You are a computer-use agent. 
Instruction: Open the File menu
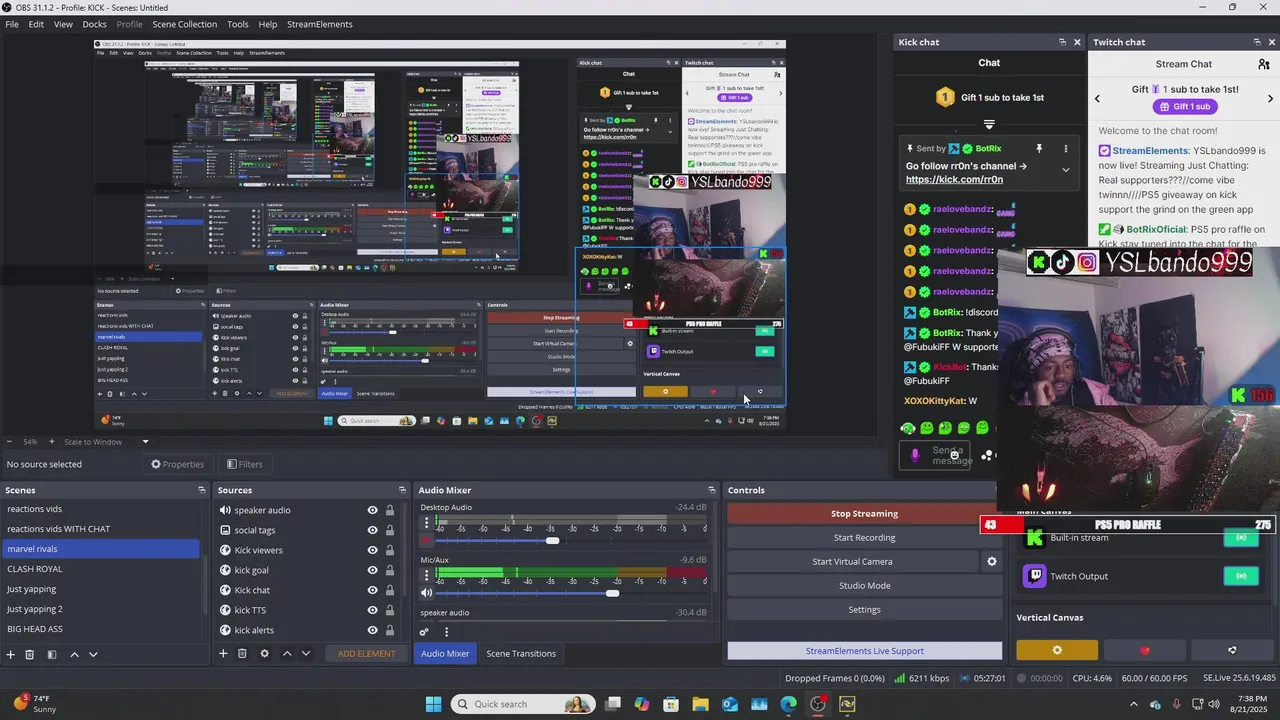12,24
